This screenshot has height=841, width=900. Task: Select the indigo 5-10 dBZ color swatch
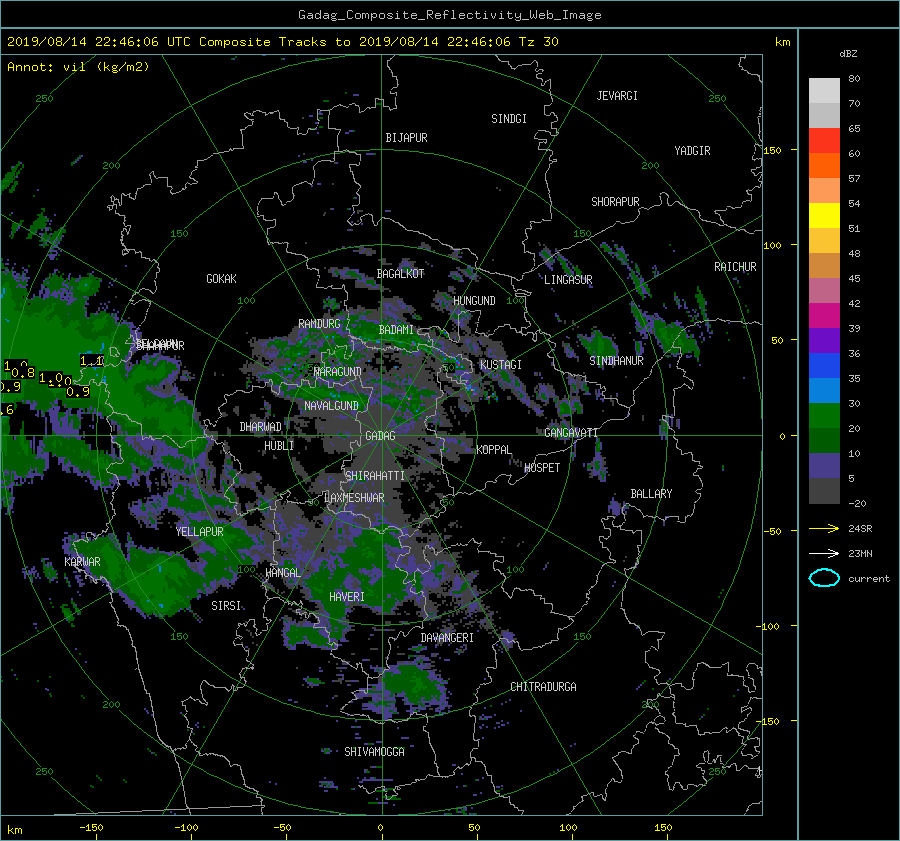[824, 466]
